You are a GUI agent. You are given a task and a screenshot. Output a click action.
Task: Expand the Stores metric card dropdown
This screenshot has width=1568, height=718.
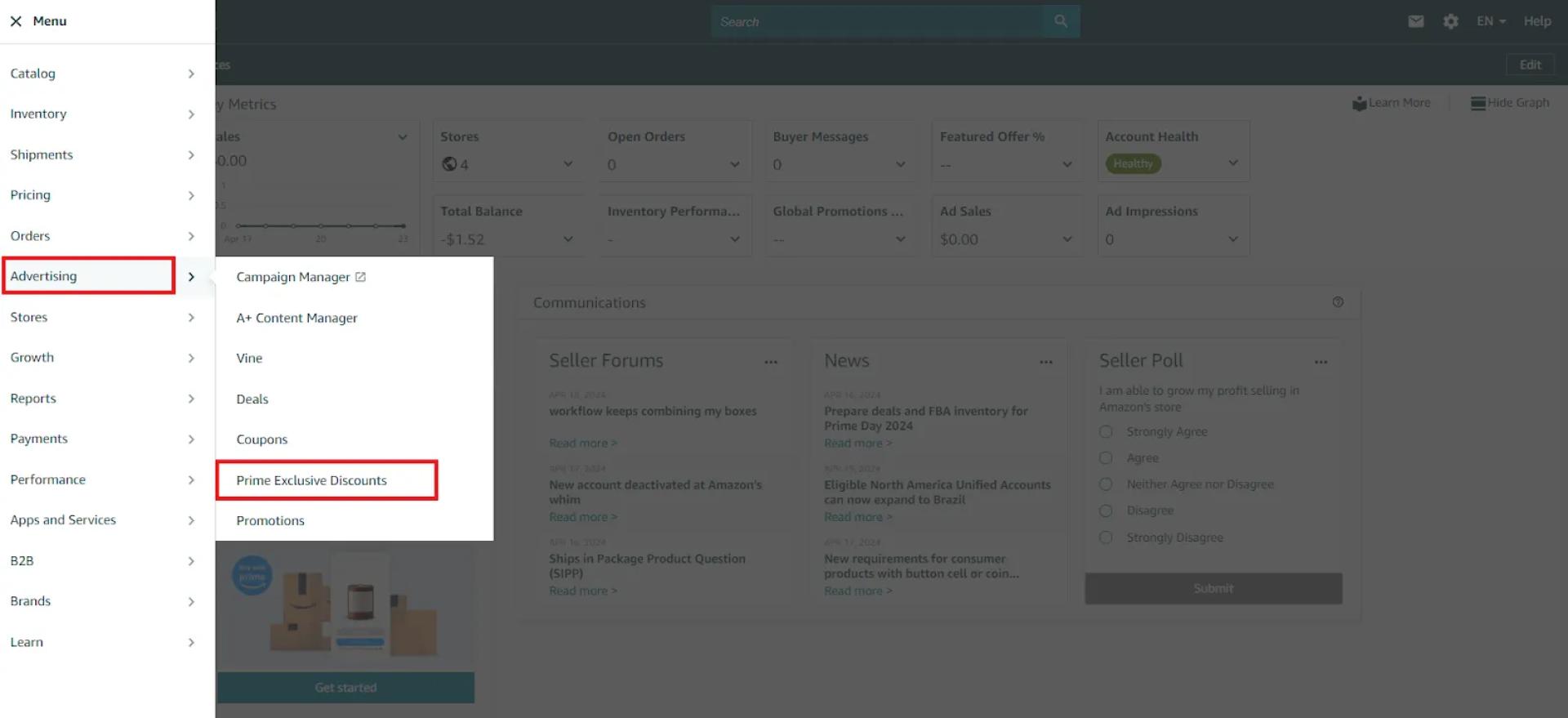coord(568,164)
